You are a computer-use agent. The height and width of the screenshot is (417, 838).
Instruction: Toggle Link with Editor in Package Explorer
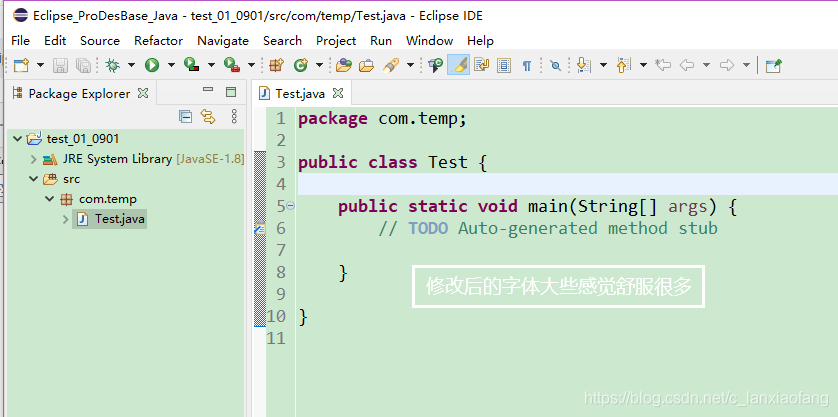coord(208,116)
